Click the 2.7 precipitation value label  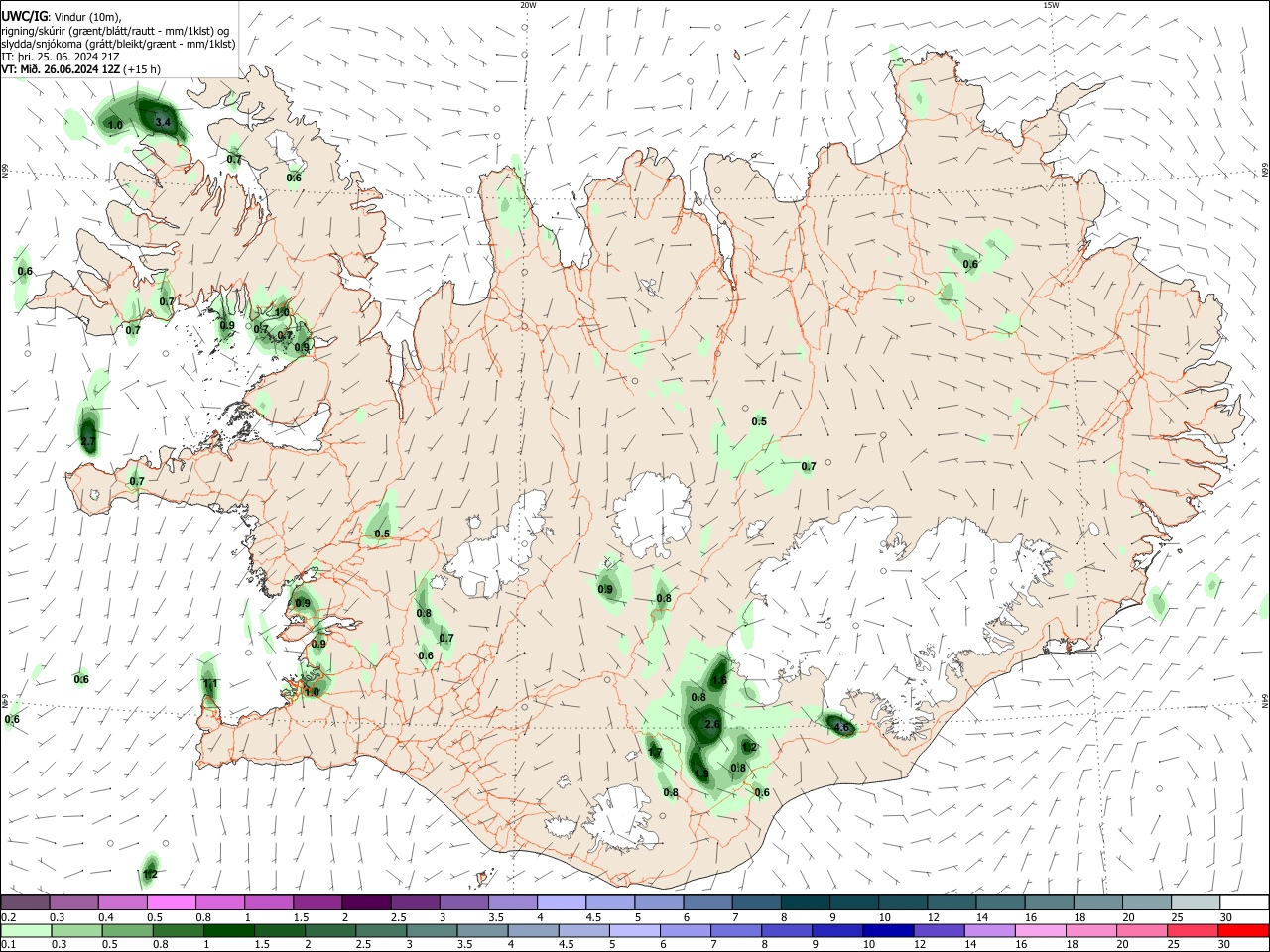click(x=87, y=441)
